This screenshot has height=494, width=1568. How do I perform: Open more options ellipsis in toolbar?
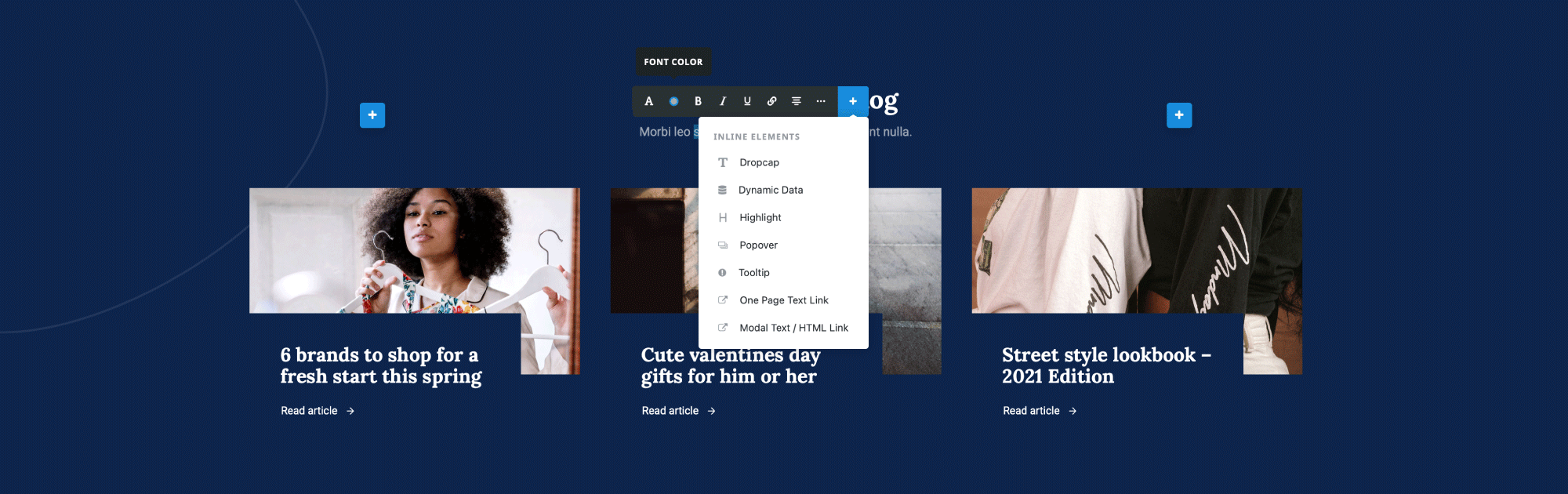coord(821,101)
